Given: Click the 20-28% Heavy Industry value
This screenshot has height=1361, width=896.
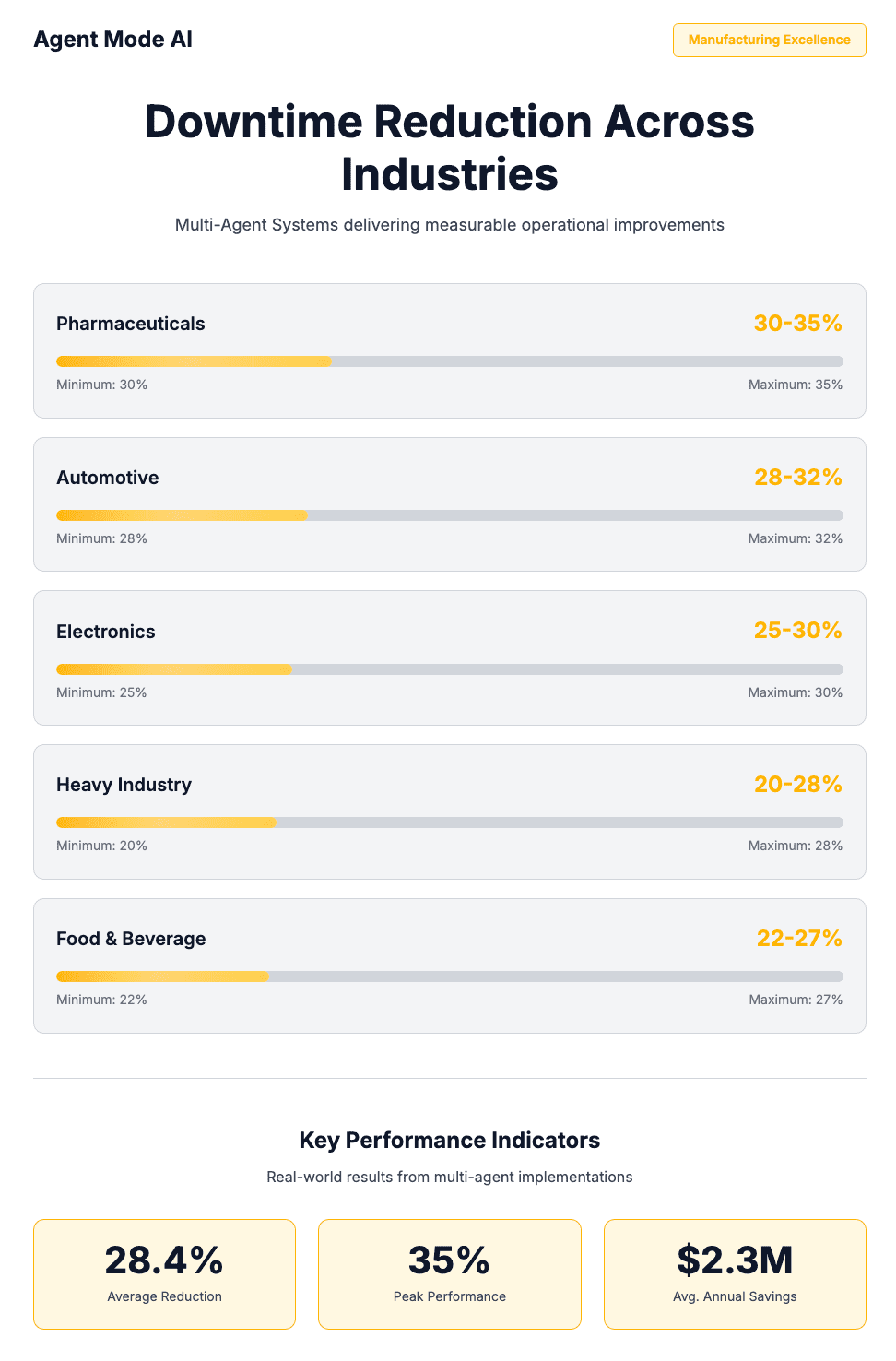Looking at the screenshot, I should pyautogui.click(x=797, y=785).
